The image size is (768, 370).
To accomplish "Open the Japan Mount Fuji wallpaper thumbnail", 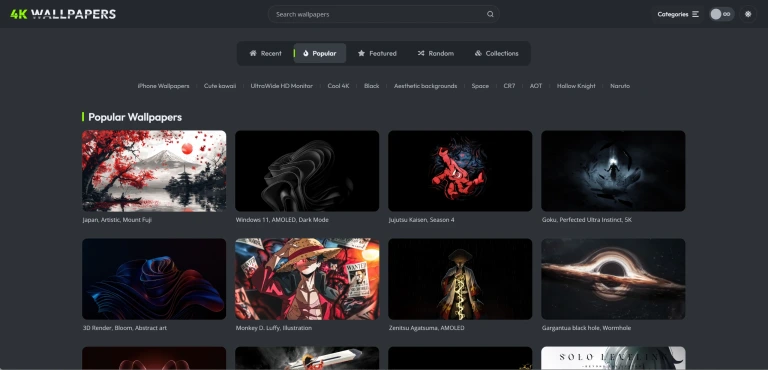I will [154, 171].
